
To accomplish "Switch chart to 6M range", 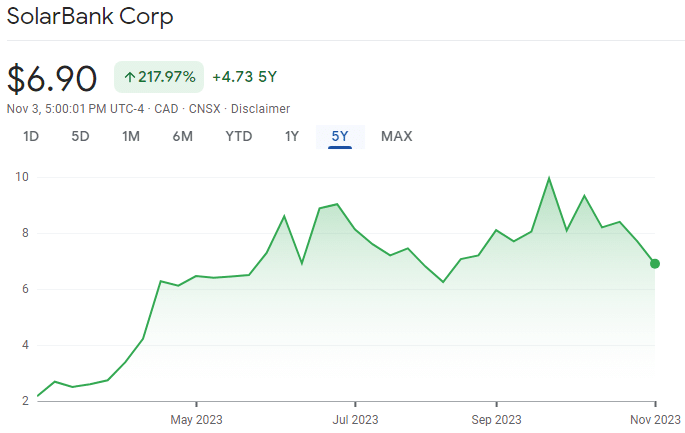I will pyautogui.click(x=183, y=136).
